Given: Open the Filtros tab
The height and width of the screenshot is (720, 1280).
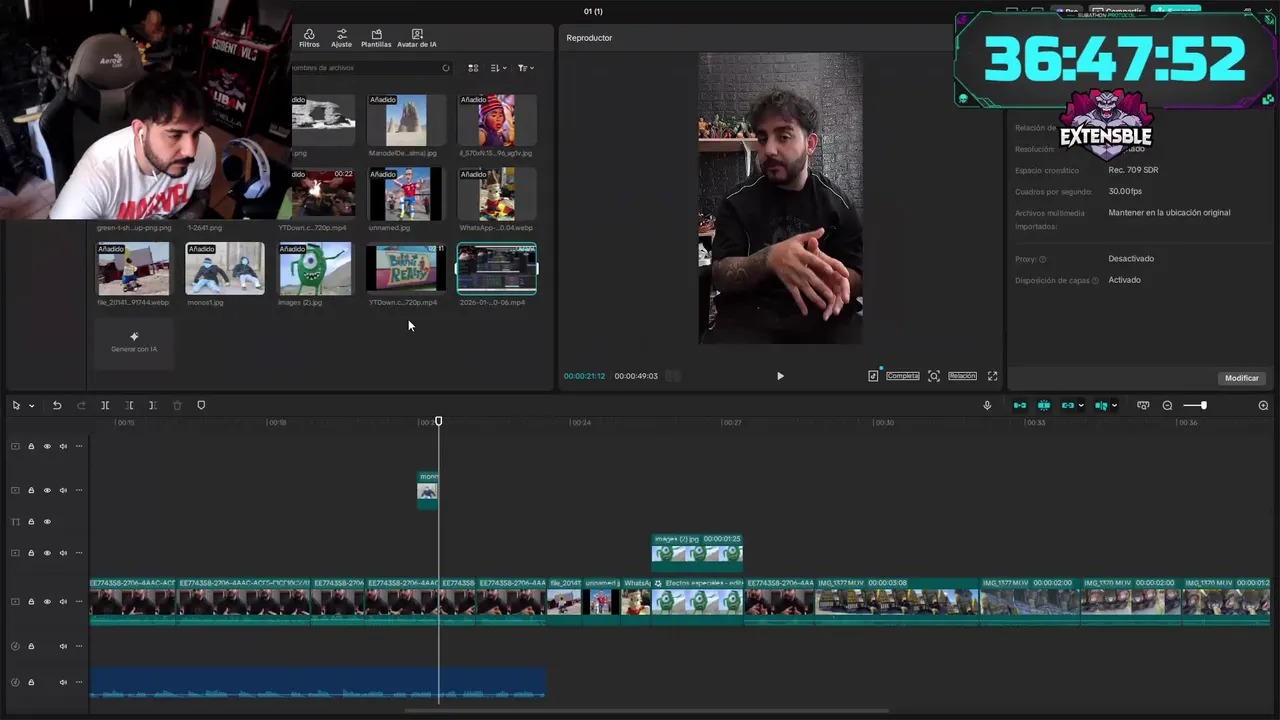Looking at the screenshot, I should click(x=309, y=39).
